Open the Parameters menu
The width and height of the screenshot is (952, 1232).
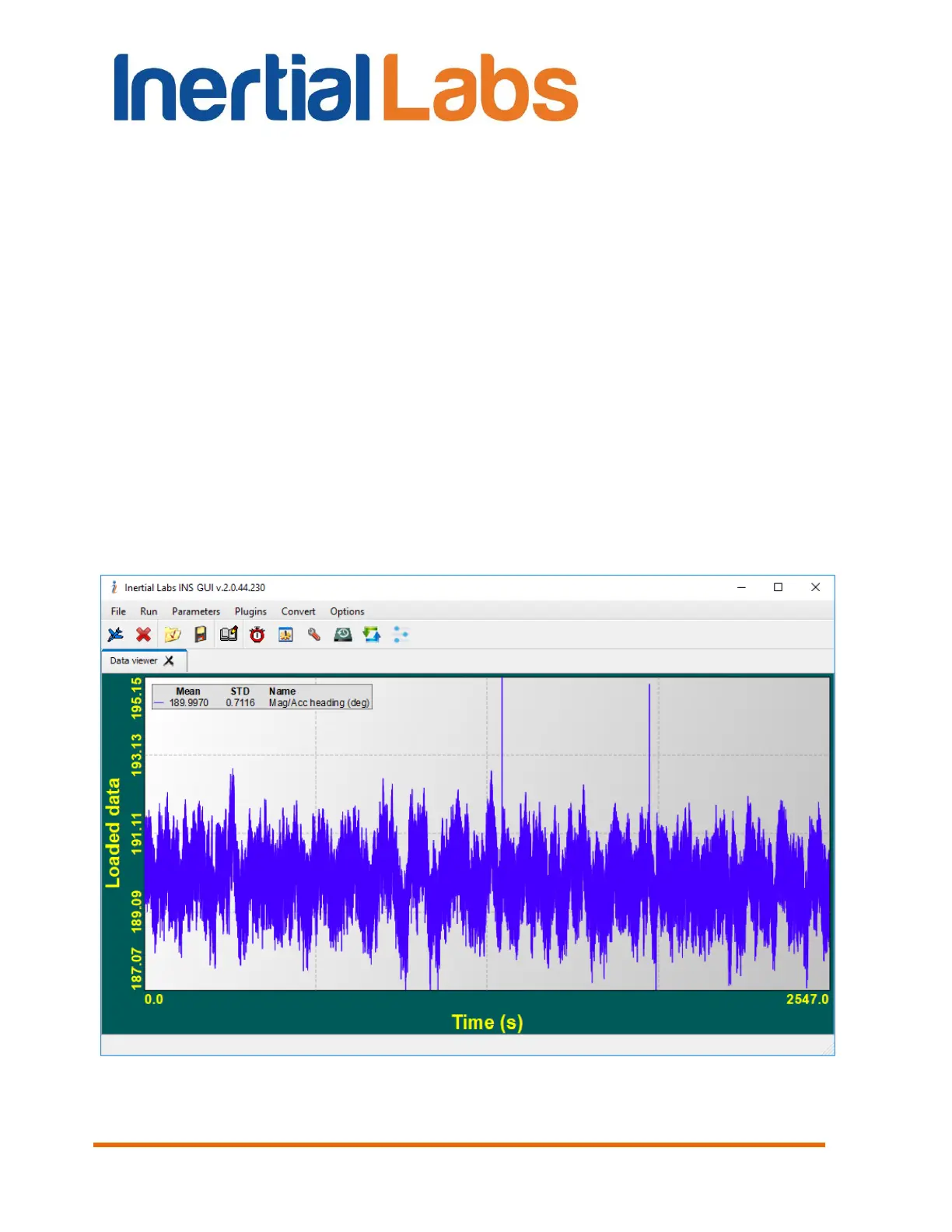[196, 611]
